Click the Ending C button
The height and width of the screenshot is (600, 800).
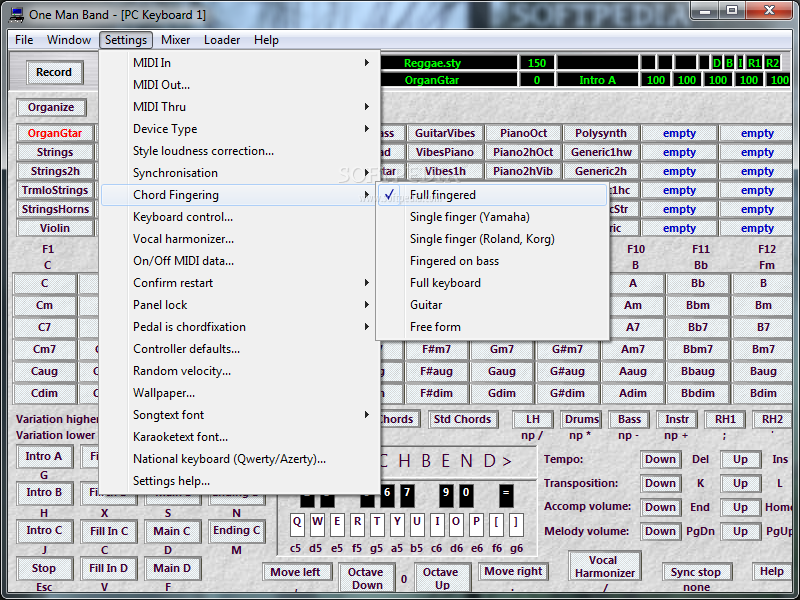point(237,531)
